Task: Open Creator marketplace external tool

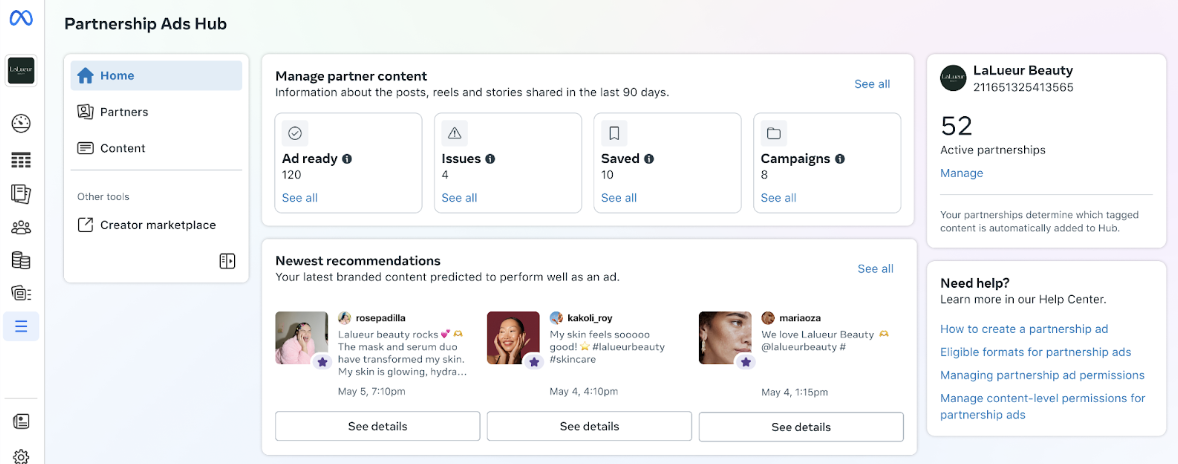Action: tap(157, 225)
